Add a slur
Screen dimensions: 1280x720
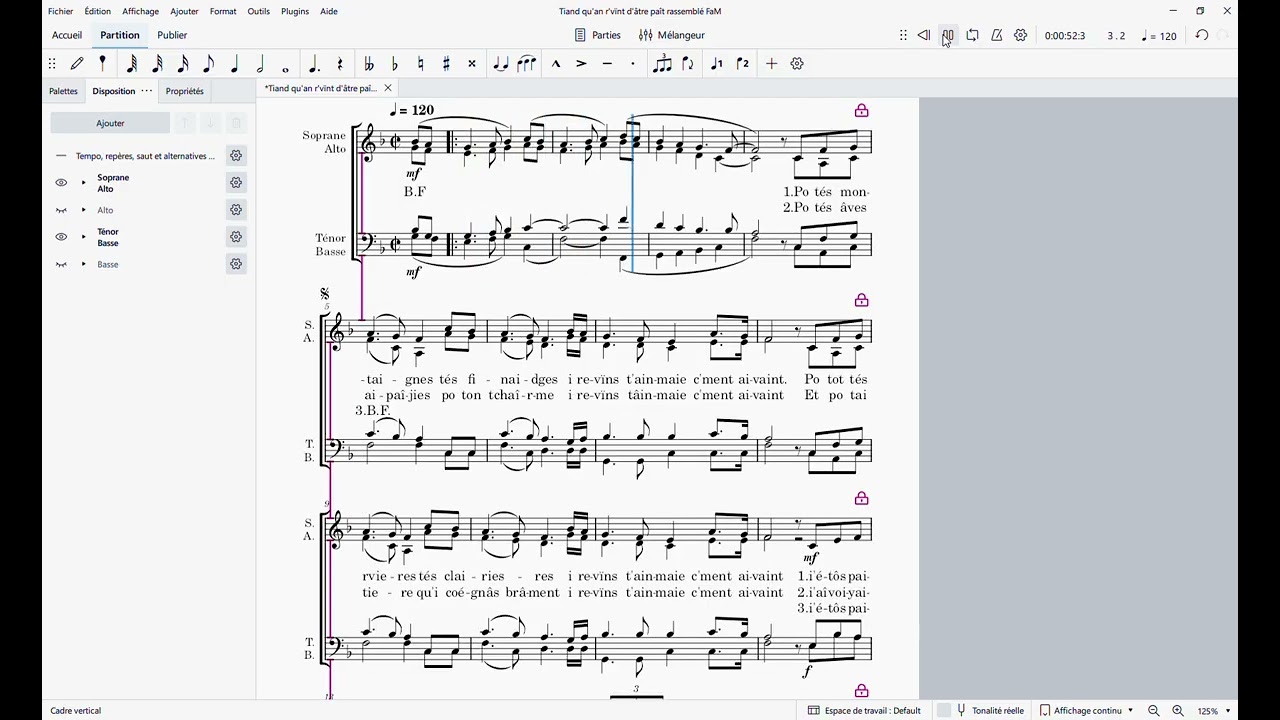526,63
